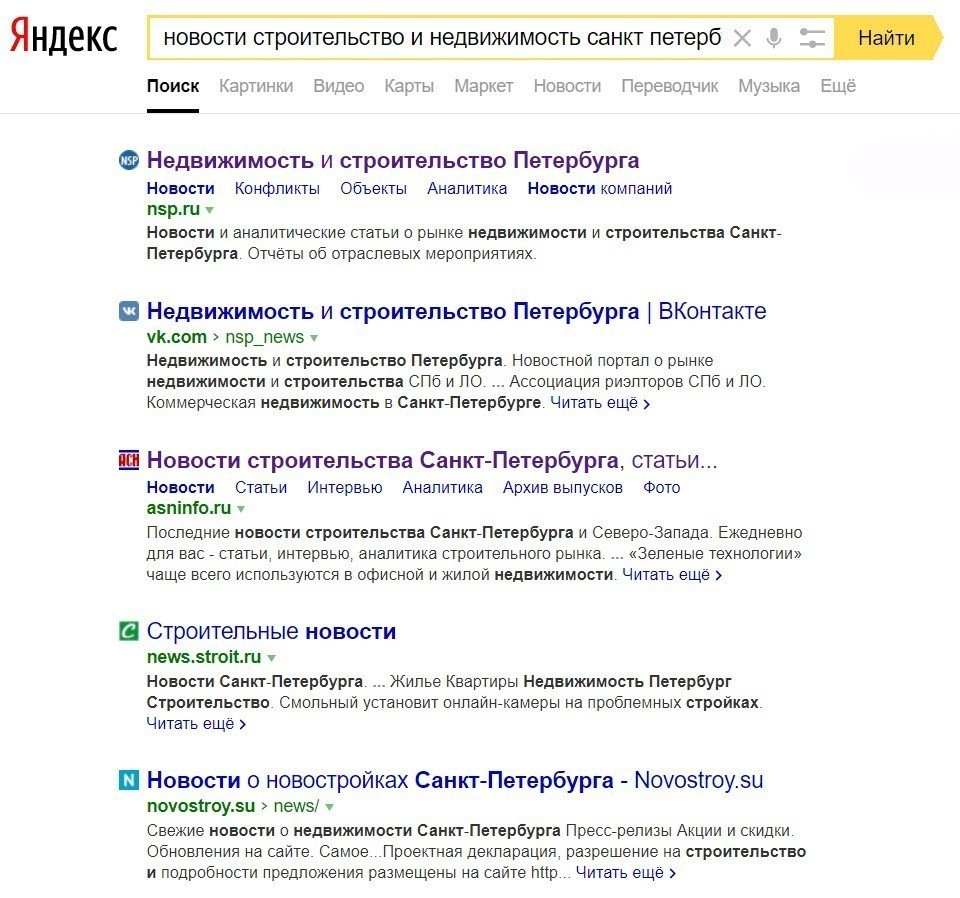Click the АСН asninfo favicon
This screenshot has width=960, height=898.
[129, 460]
